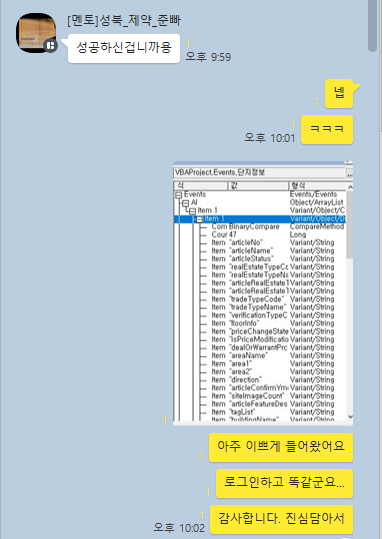Screen dimensions: 382x539
Task: Click the "tradeTypeCode" item row
Action: pos(273,299)
